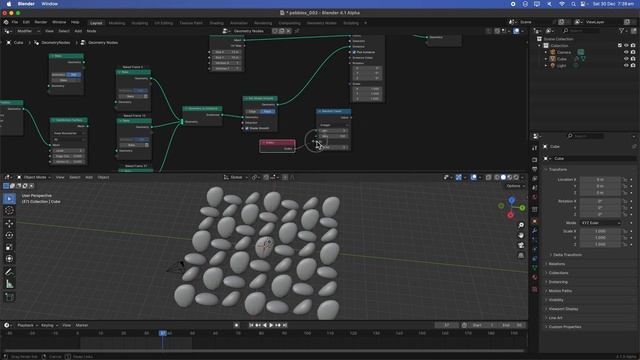The image size is (640, 360).
Task: Click the navigation axis gizmo in viewport
Action: tap(511, 207)
